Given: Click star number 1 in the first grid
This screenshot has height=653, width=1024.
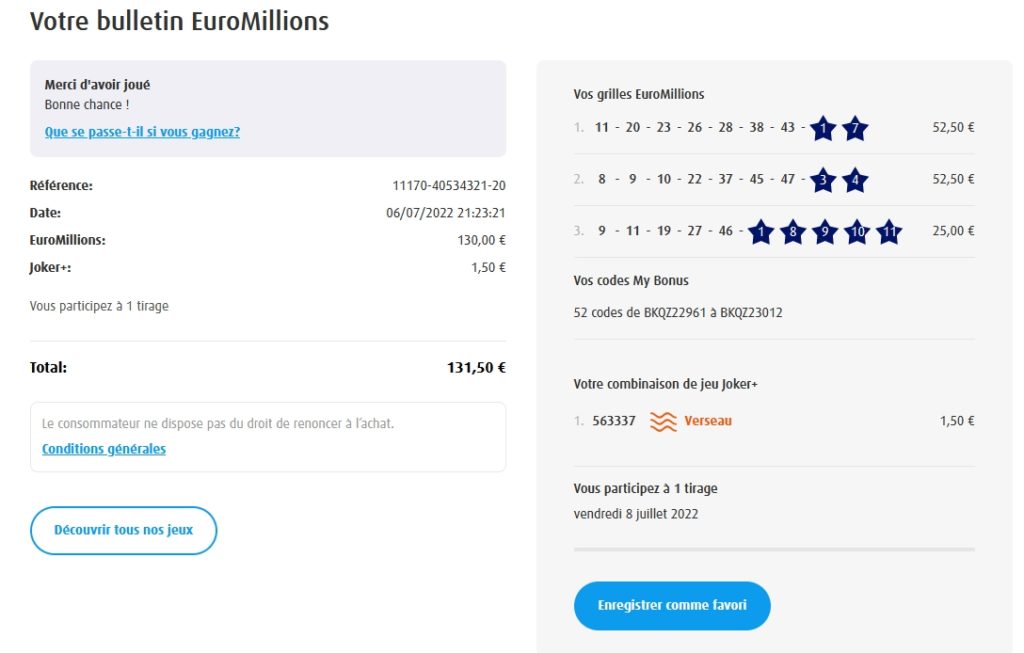Looking at the screenshot, I should tap(823, 128).
